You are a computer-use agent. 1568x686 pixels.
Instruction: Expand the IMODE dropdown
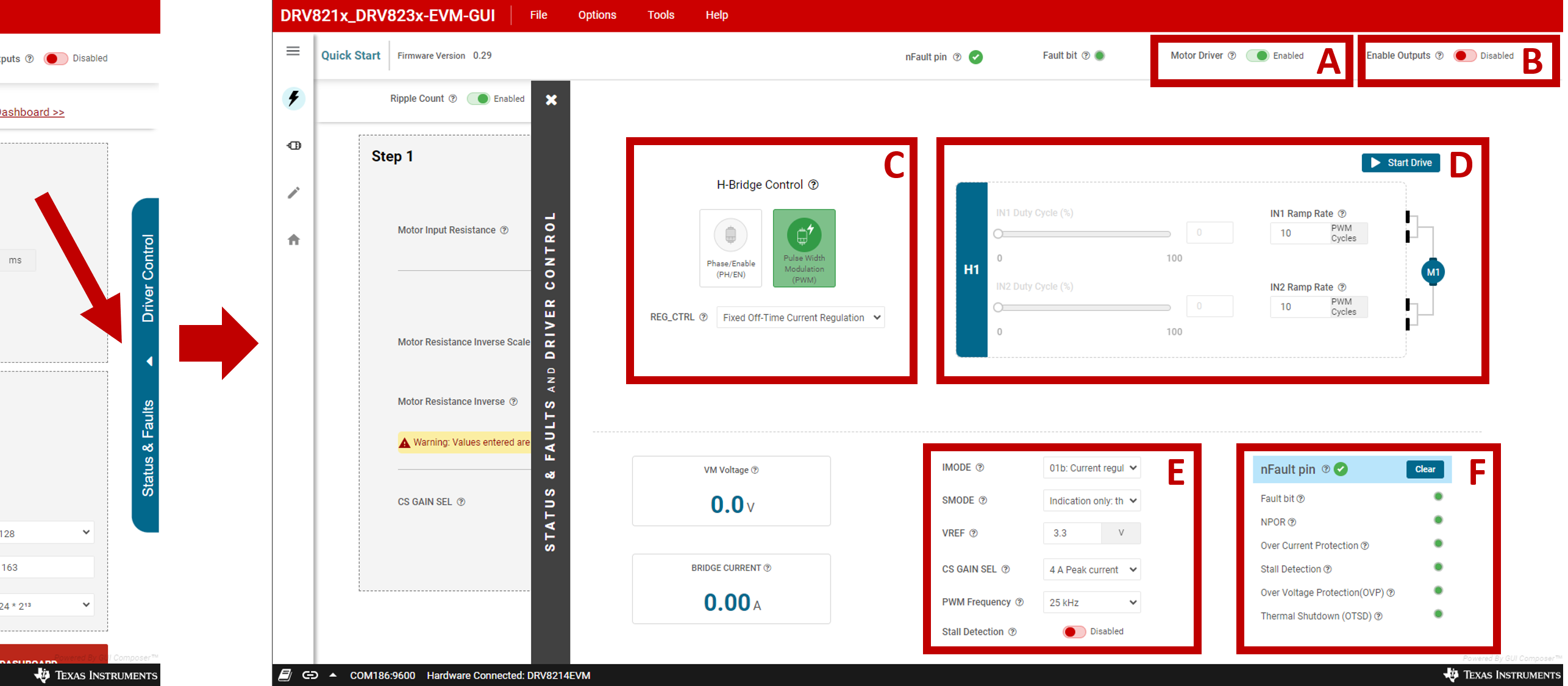tap(1091, 468)
